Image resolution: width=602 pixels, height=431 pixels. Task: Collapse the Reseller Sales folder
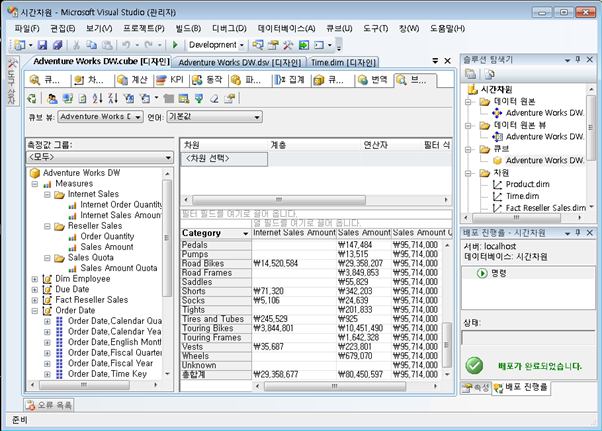tap(47, 226)
